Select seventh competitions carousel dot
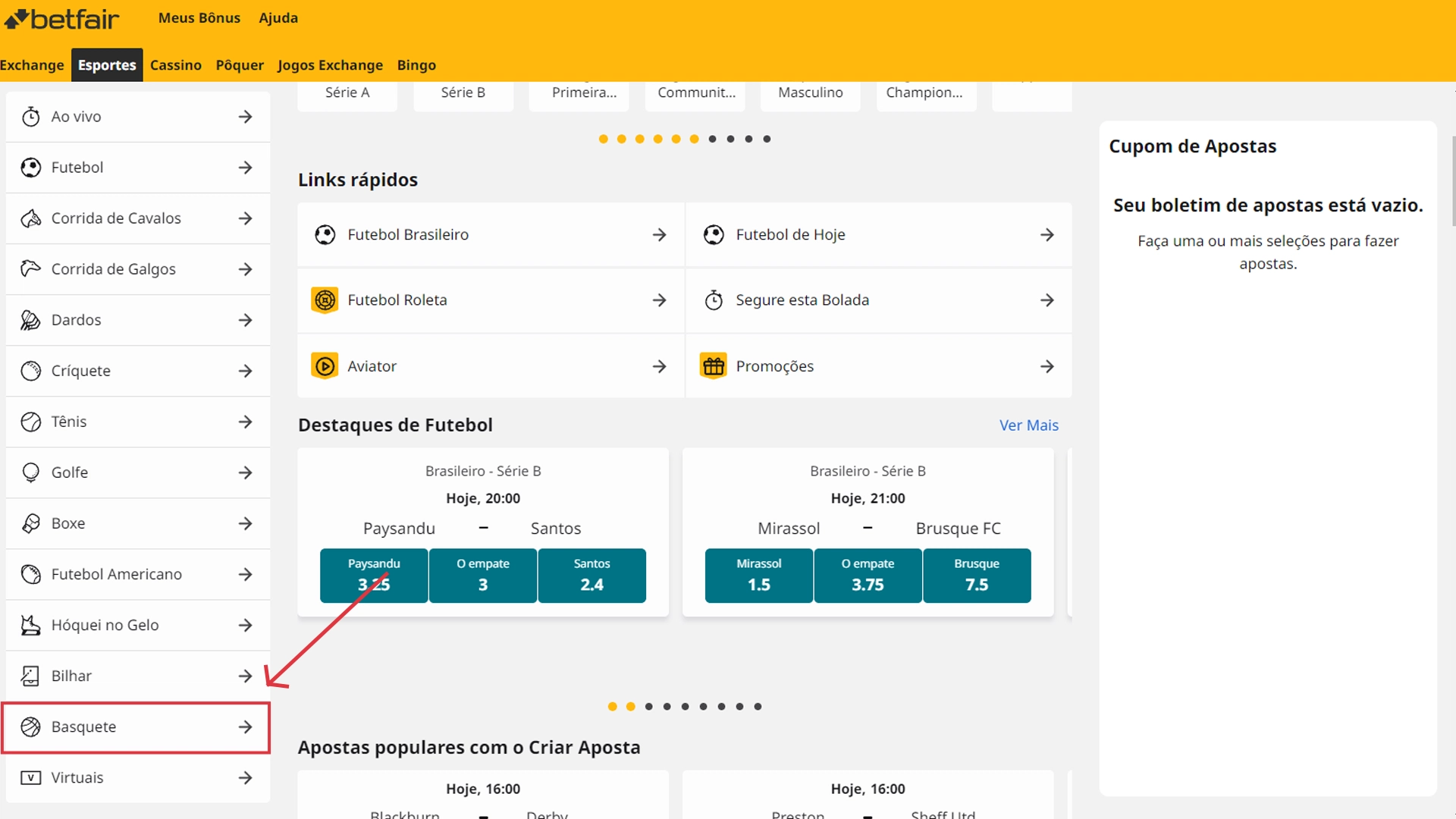Viewport: 1456px width, 819px height. pyautogui.click(x=713, y=139)
